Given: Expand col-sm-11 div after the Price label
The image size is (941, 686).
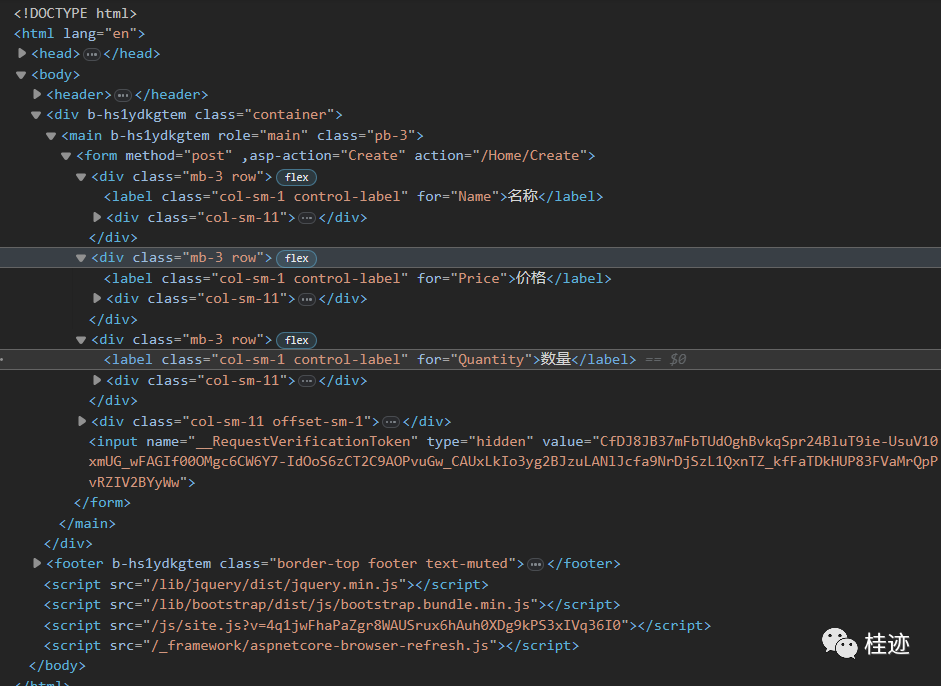Looking at the screenshot, I should click(97, 298).
